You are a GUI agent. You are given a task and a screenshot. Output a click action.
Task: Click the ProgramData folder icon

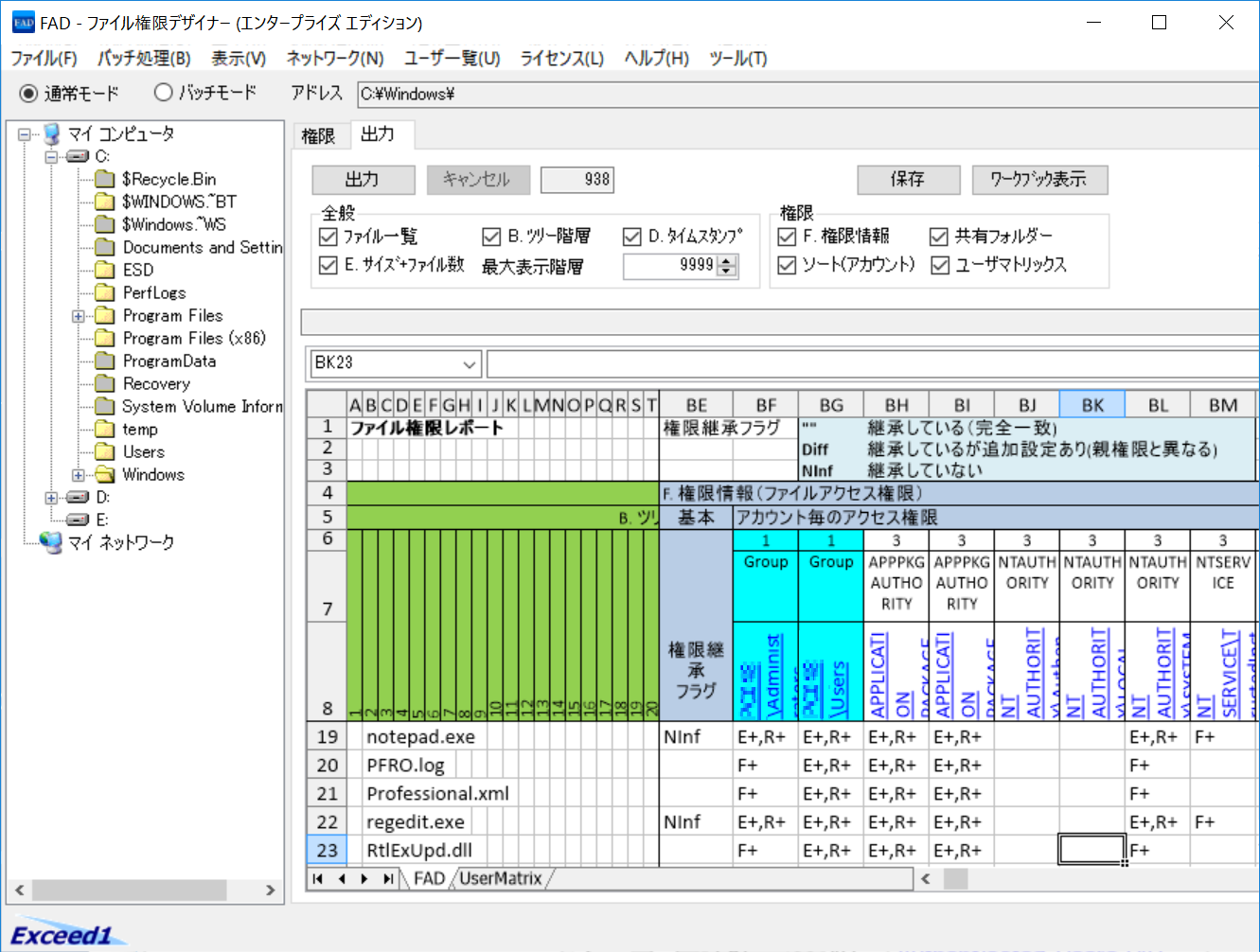tap(105, 361)
